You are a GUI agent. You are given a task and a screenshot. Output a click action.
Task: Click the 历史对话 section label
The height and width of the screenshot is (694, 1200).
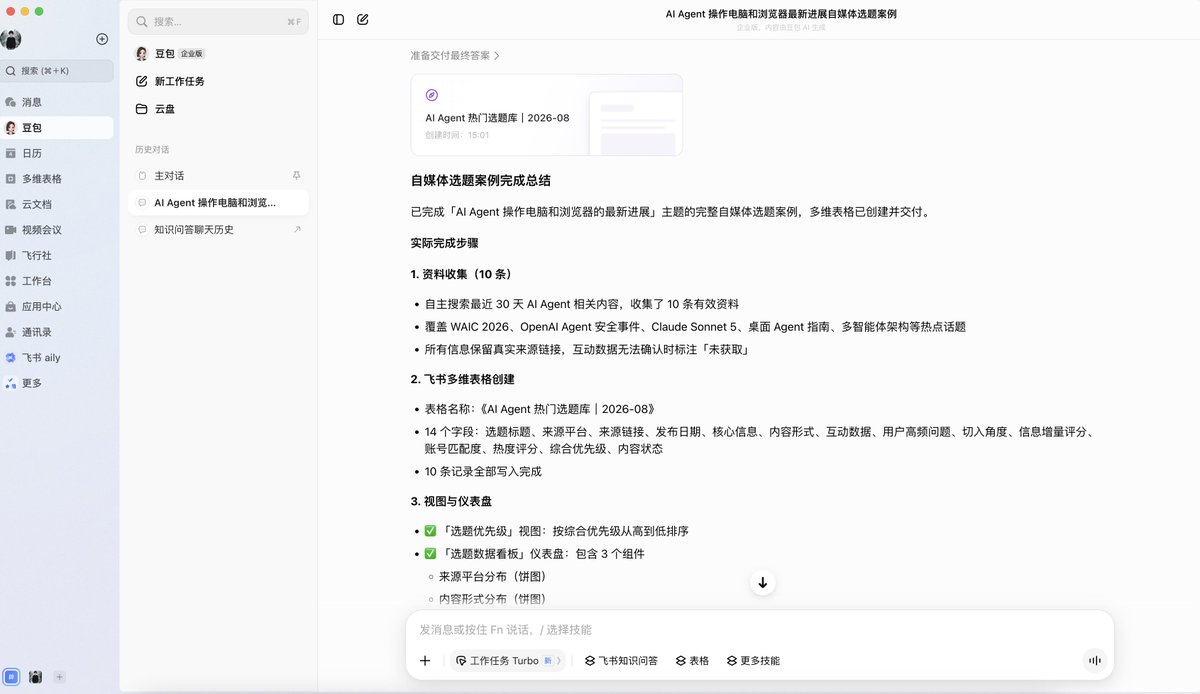(x=152, y=150)
